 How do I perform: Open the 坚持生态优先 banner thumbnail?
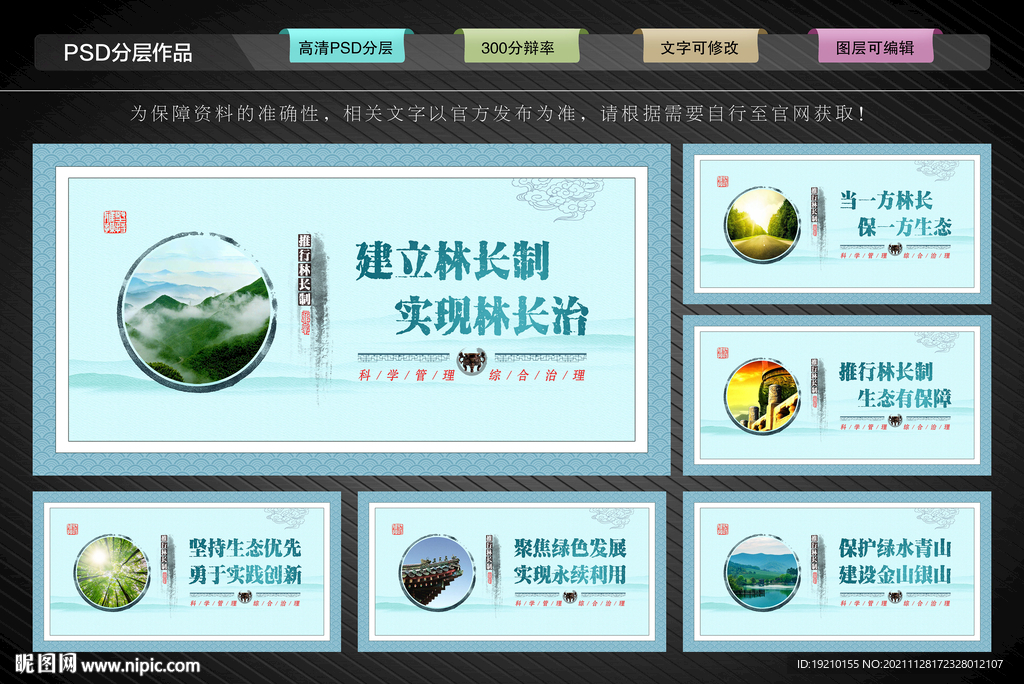pyautogui.click(x=187, y=572)
